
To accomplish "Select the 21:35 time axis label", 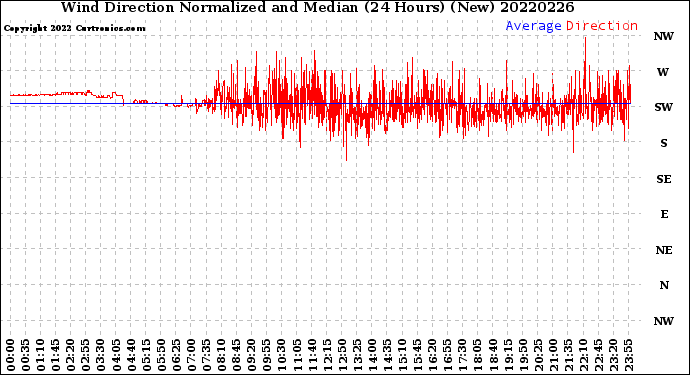I will (x=568, y=355).
